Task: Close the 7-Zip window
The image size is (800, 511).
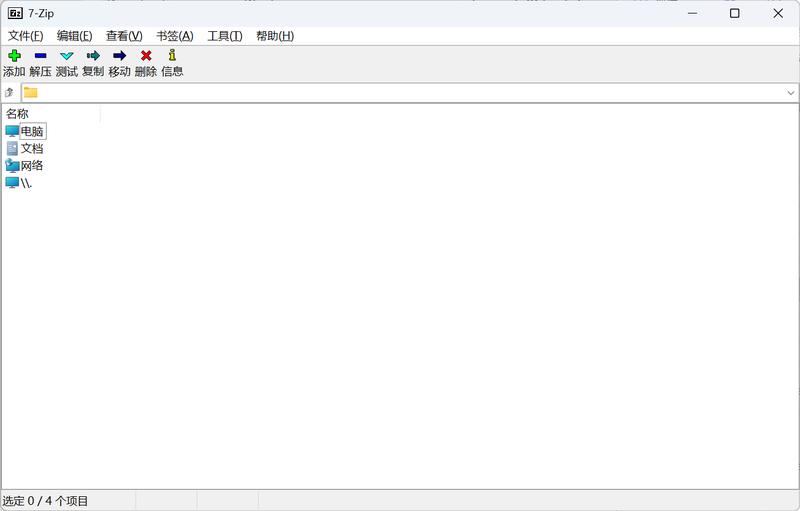Action: (778, 13)
